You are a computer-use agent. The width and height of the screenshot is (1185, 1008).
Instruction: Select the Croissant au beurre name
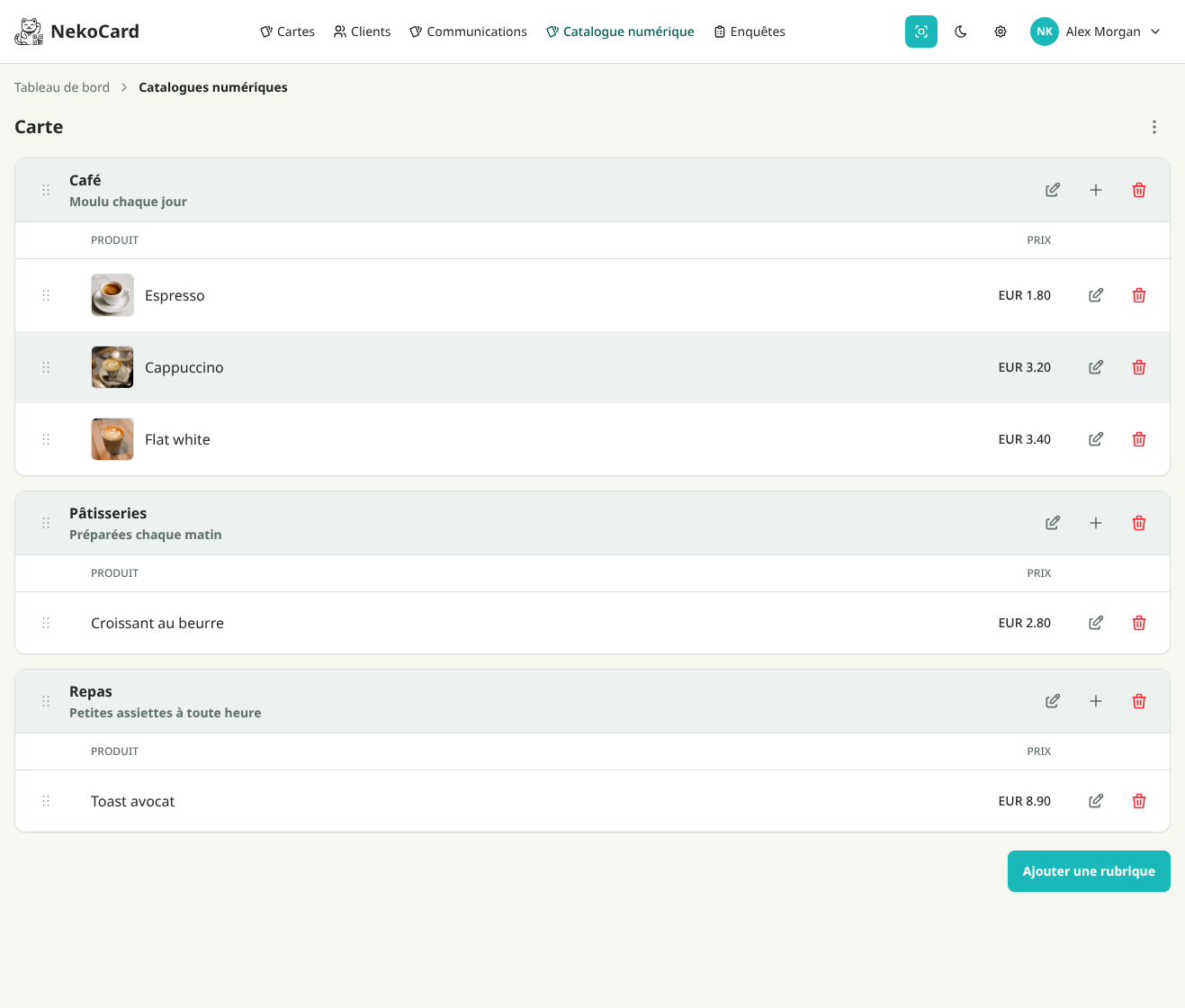pos(157,623)
